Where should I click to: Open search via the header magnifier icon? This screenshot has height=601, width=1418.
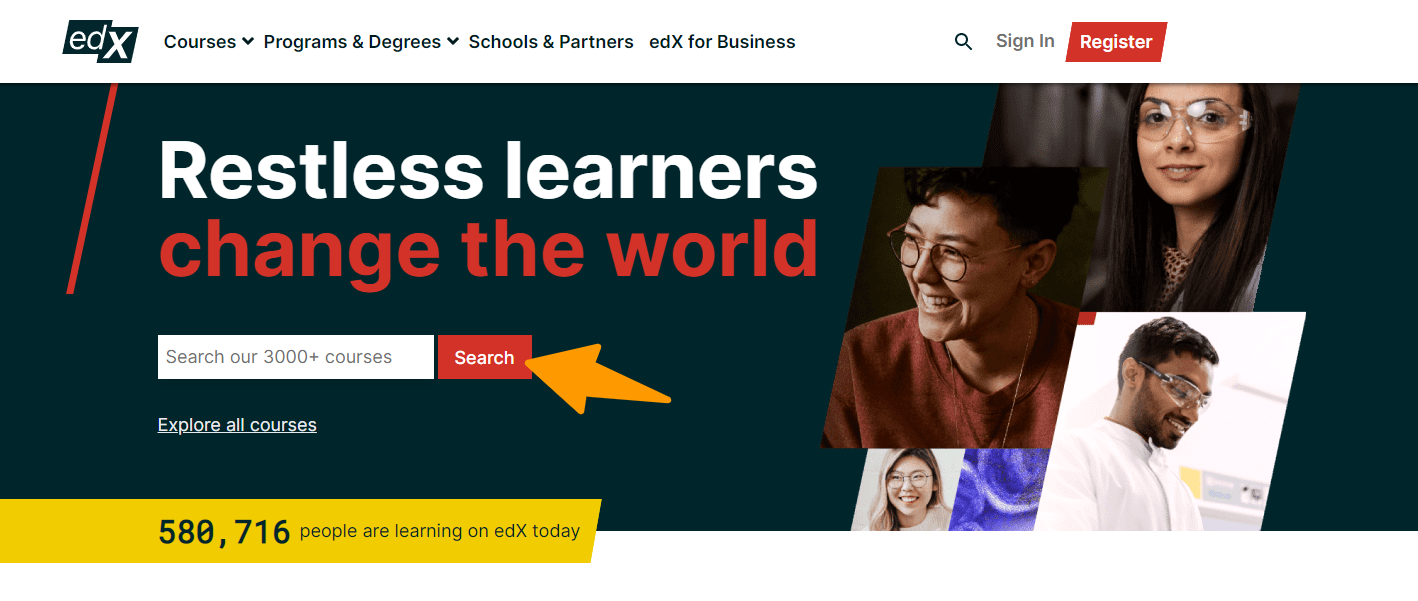pyautogui.click(x=963, y=42)
